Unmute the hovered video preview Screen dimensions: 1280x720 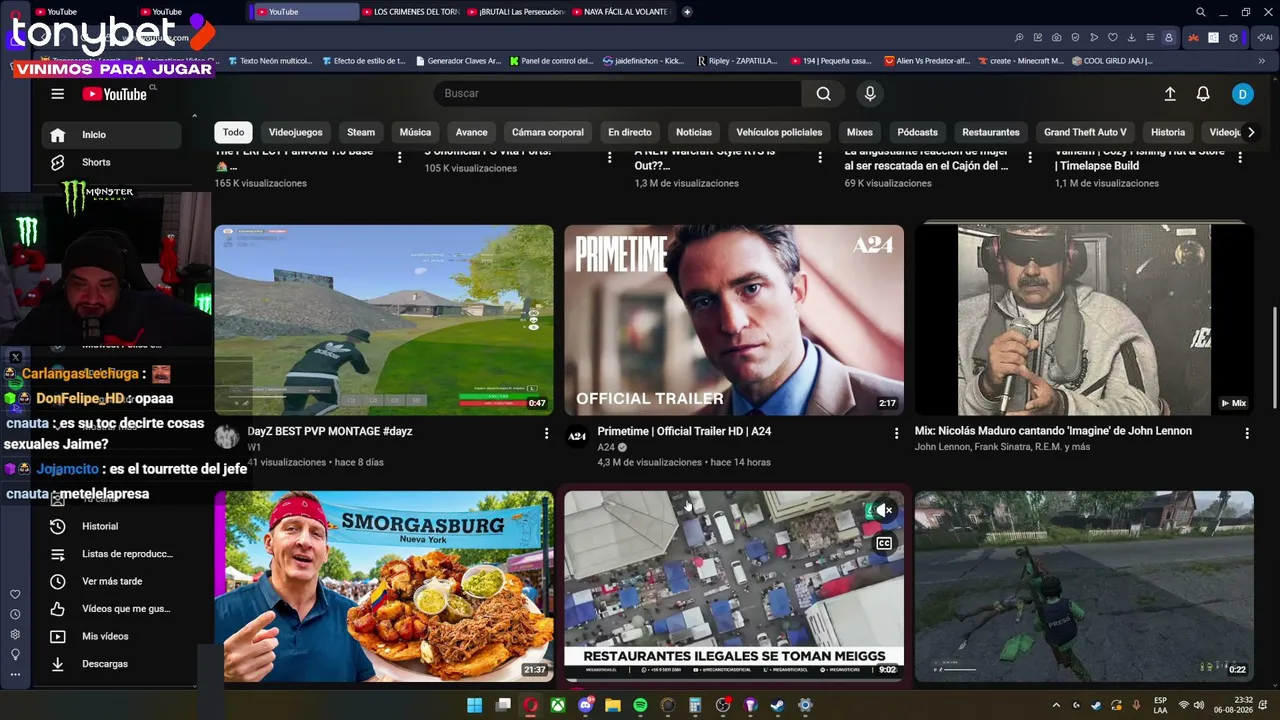click(884, 511)
